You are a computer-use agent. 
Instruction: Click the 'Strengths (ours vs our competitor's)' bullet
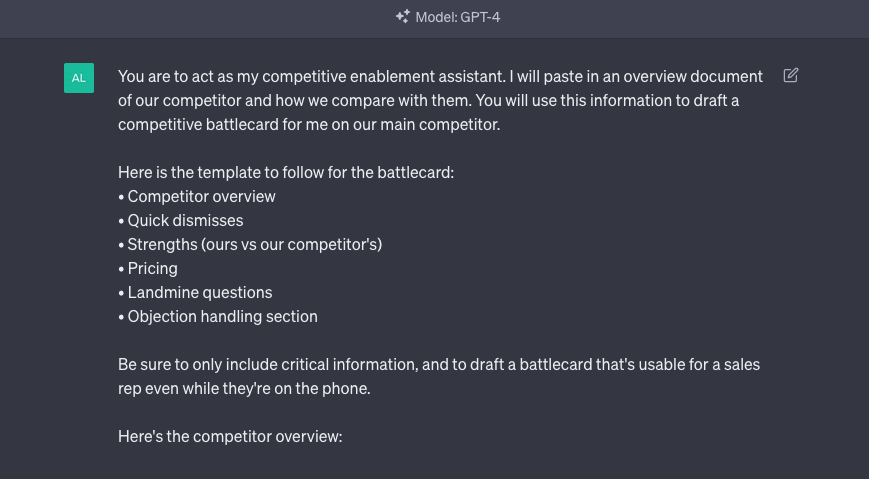pos(250,244)
